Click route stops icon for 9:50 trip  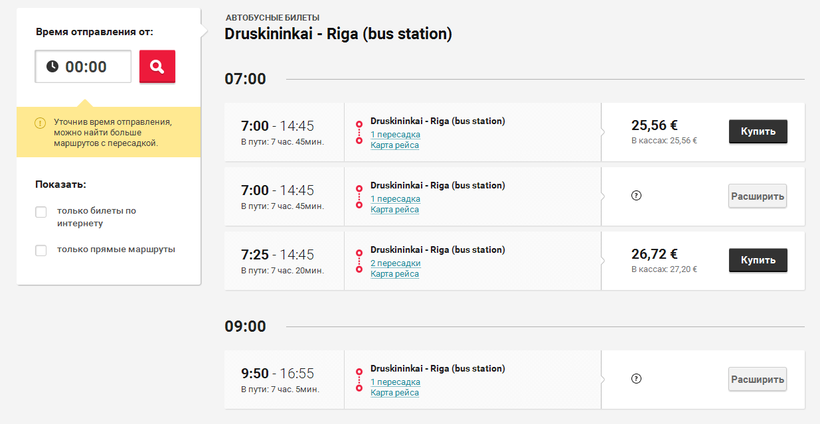[359, 379]
